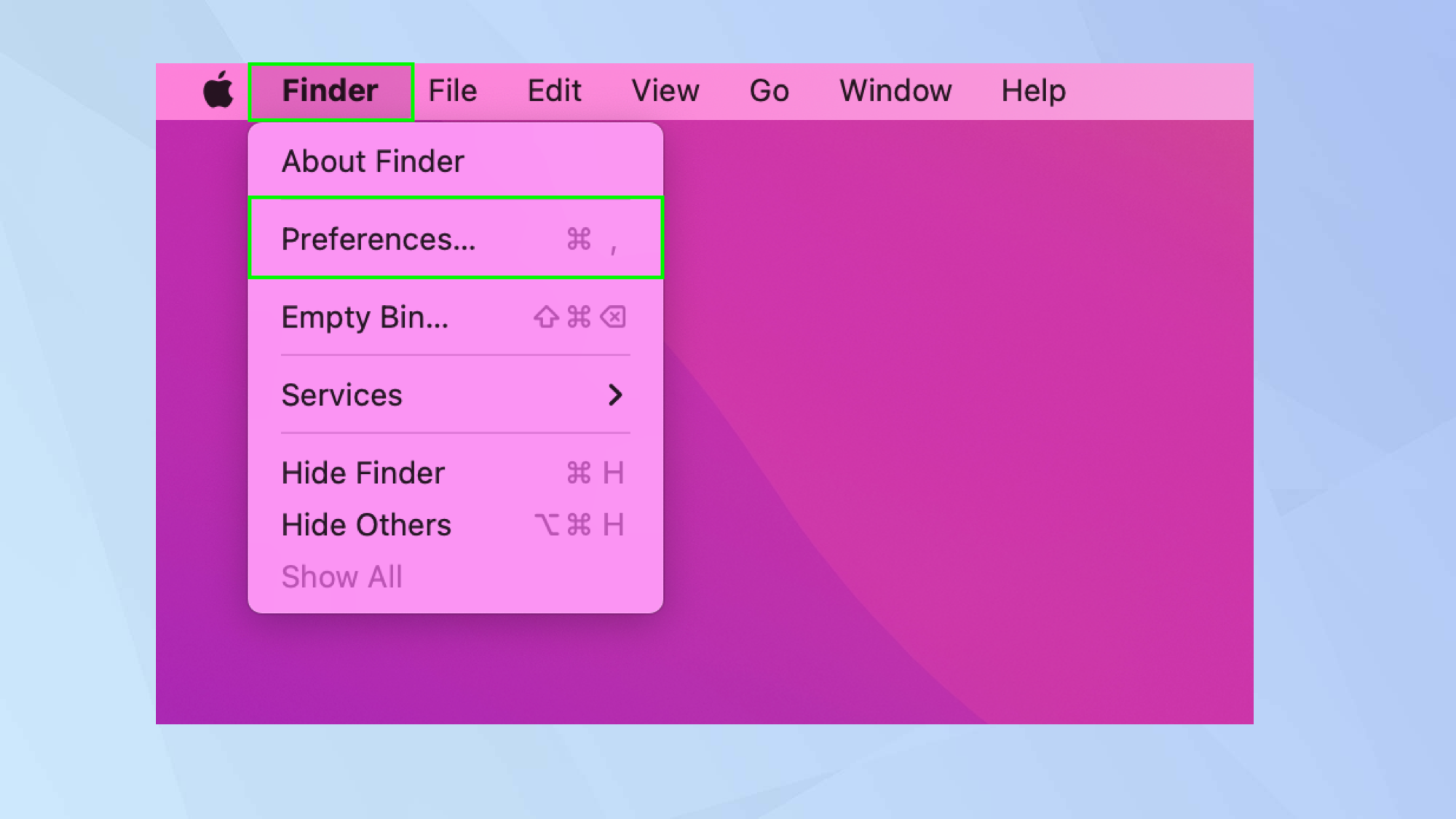Click the Apple menu icon
This screenshot has height=819, width=1456.
(219, 90)
